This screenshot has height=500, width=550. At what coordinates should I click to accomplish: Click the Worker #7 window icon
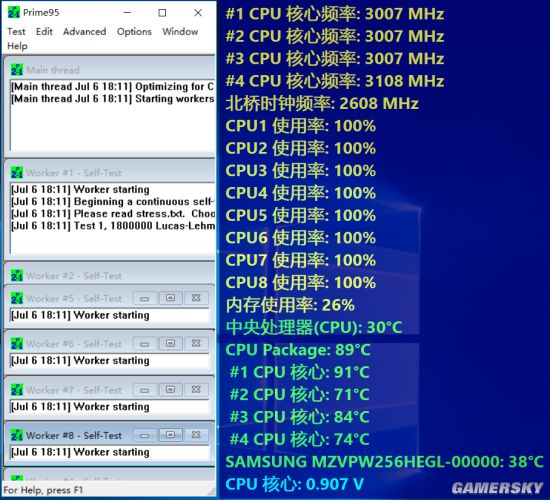(16, 390)
